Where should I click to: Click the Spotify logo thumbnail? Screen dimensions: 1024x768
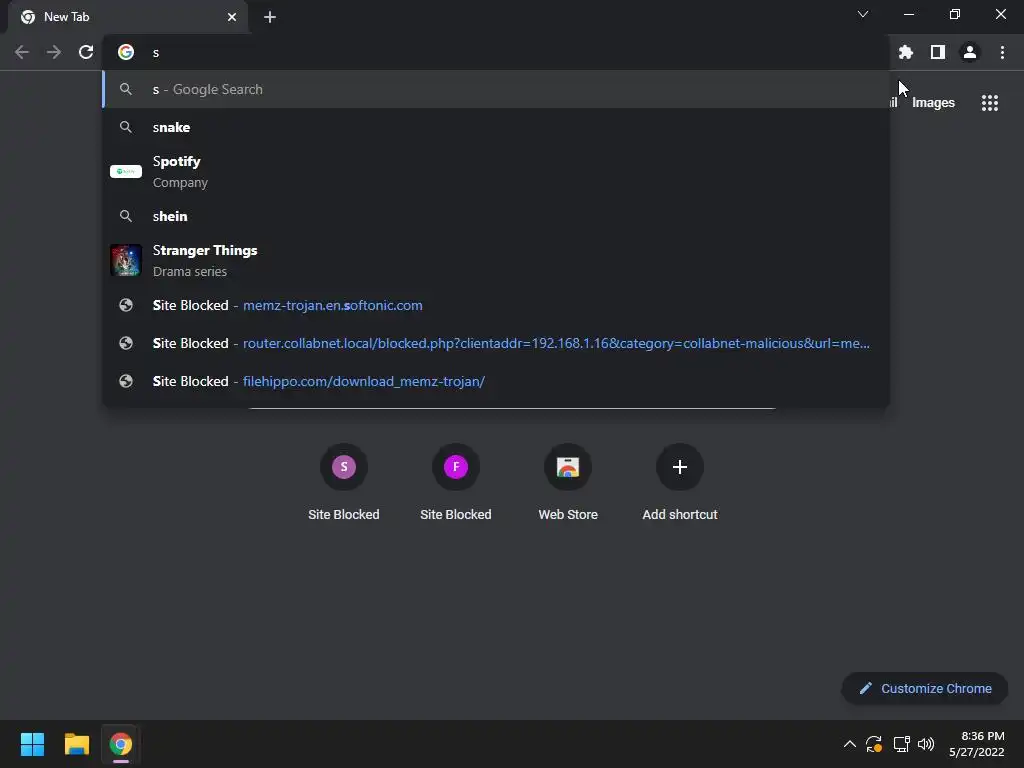(x=126, y=171)
